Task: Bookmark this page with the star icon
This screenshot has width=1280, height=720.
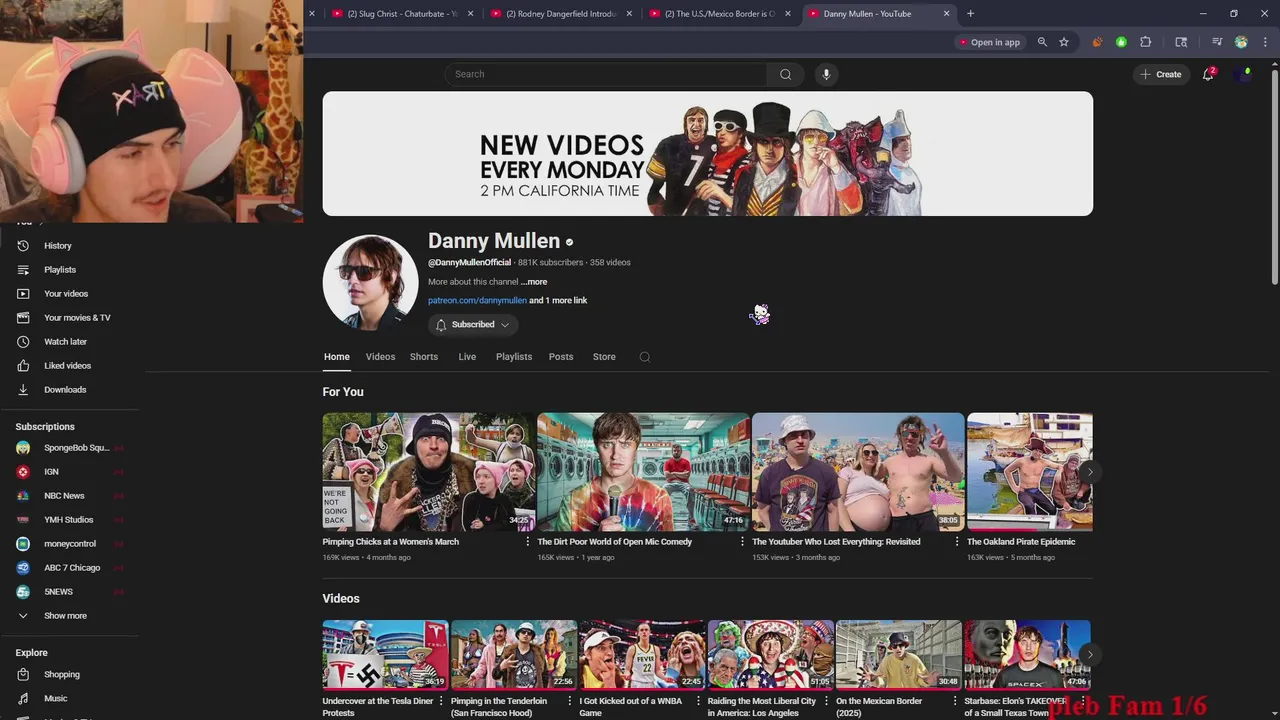Action: click(x=1064, y=42)
